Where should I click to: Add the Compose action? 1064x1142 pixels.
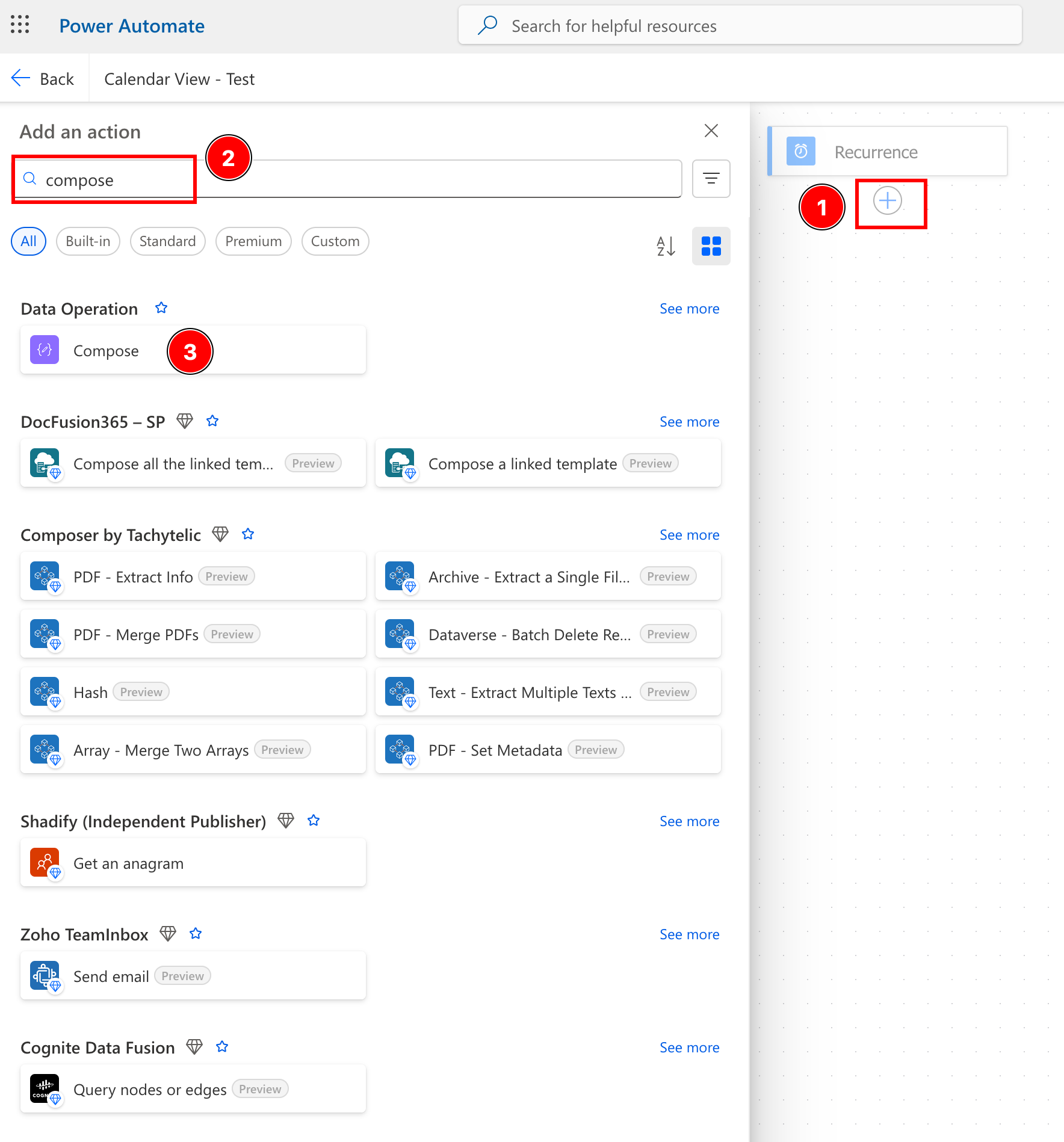(193, 350)
